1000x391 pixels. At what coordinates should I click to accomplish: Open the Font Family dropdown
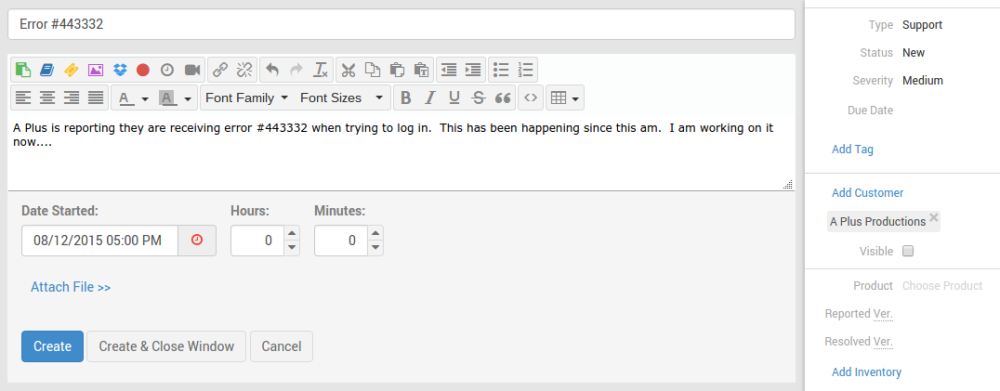coord(247,98)
